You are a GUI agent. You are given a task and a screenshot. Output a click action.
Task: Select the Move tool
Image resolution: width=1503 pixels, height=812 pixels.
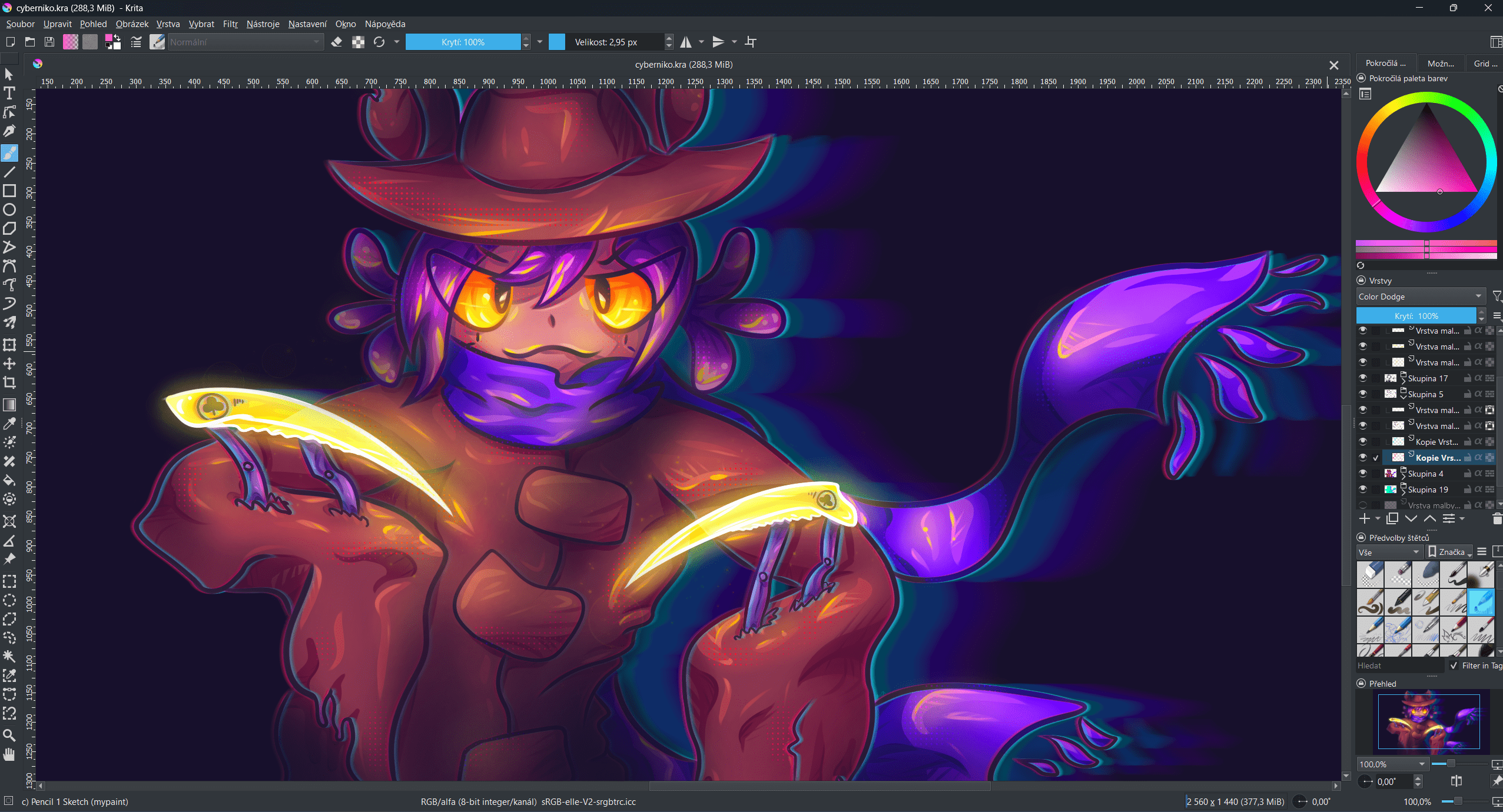pos(9,363)
